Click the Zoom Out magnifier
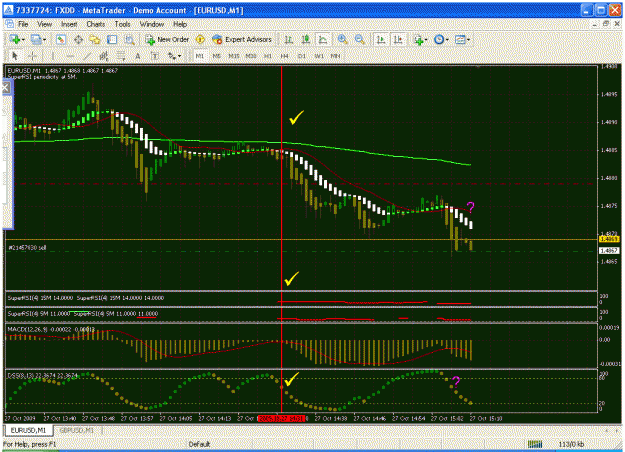The height and width of the screenshot is (452, 625). [360, 39]
